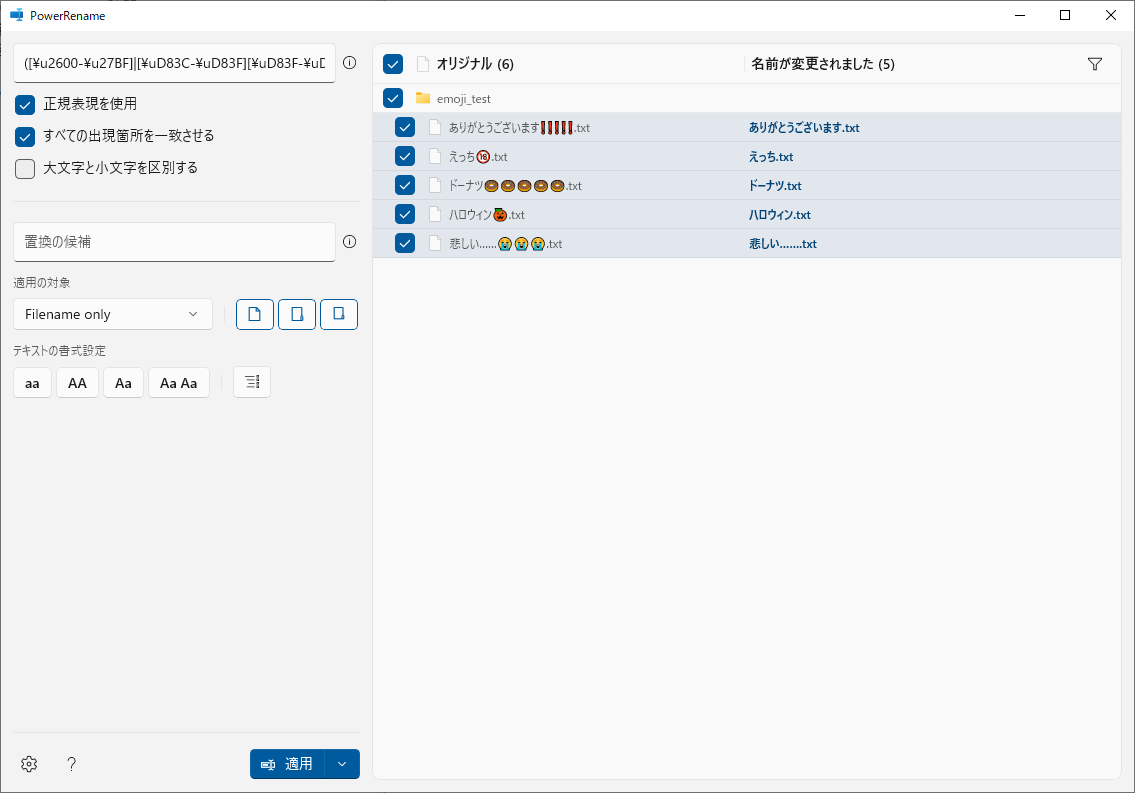Apply lowercase aa formatting
Image resolution: width=1135 pixels, height=793 pixels.
[x=33, y=383]
